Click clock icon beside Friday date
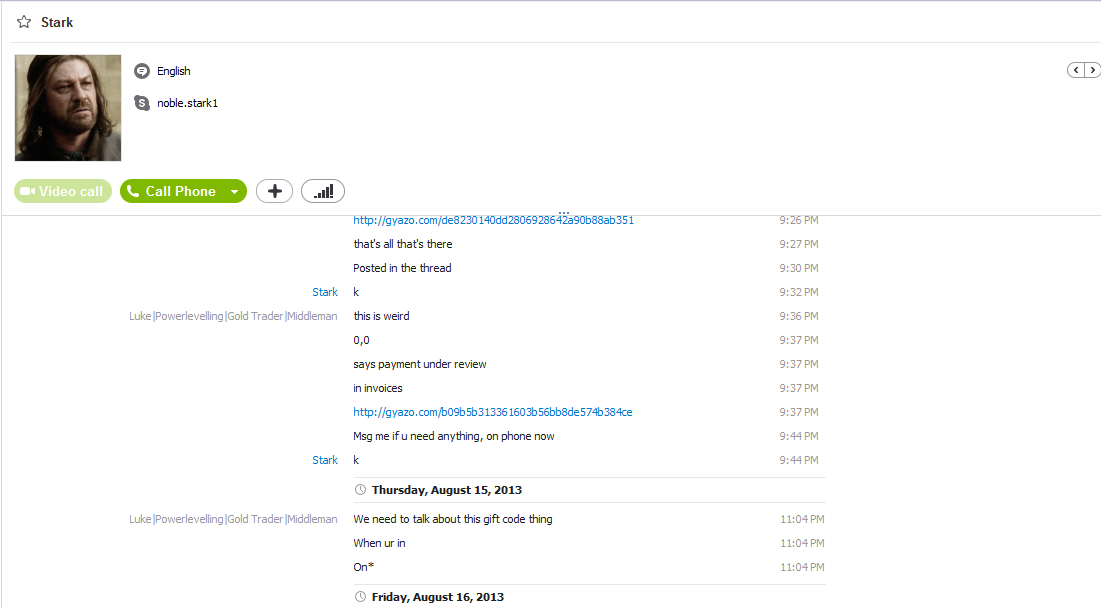 360,597
